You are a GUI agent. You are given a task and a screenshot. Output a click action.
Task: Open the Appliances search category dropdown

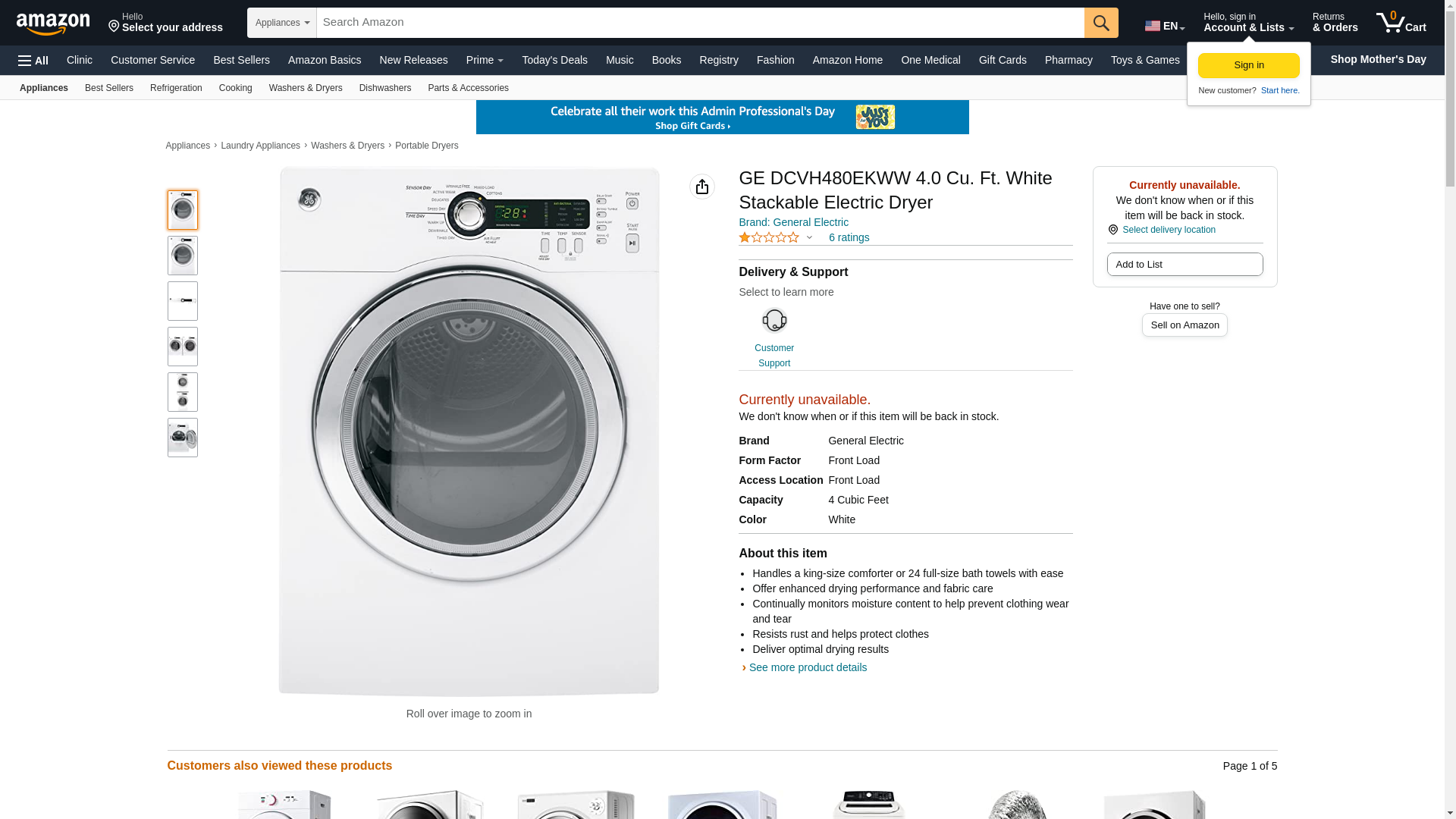[x=282, y=23]
